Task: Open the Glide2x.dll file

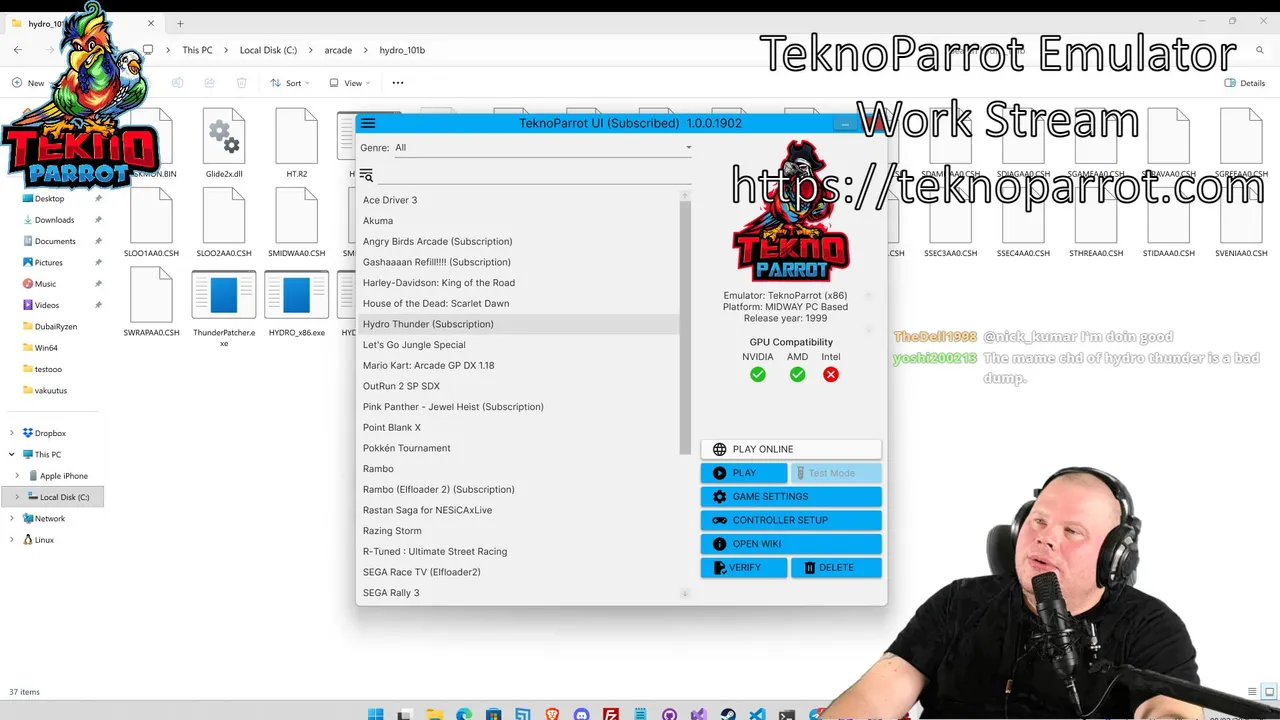Action: coord(224,144)
